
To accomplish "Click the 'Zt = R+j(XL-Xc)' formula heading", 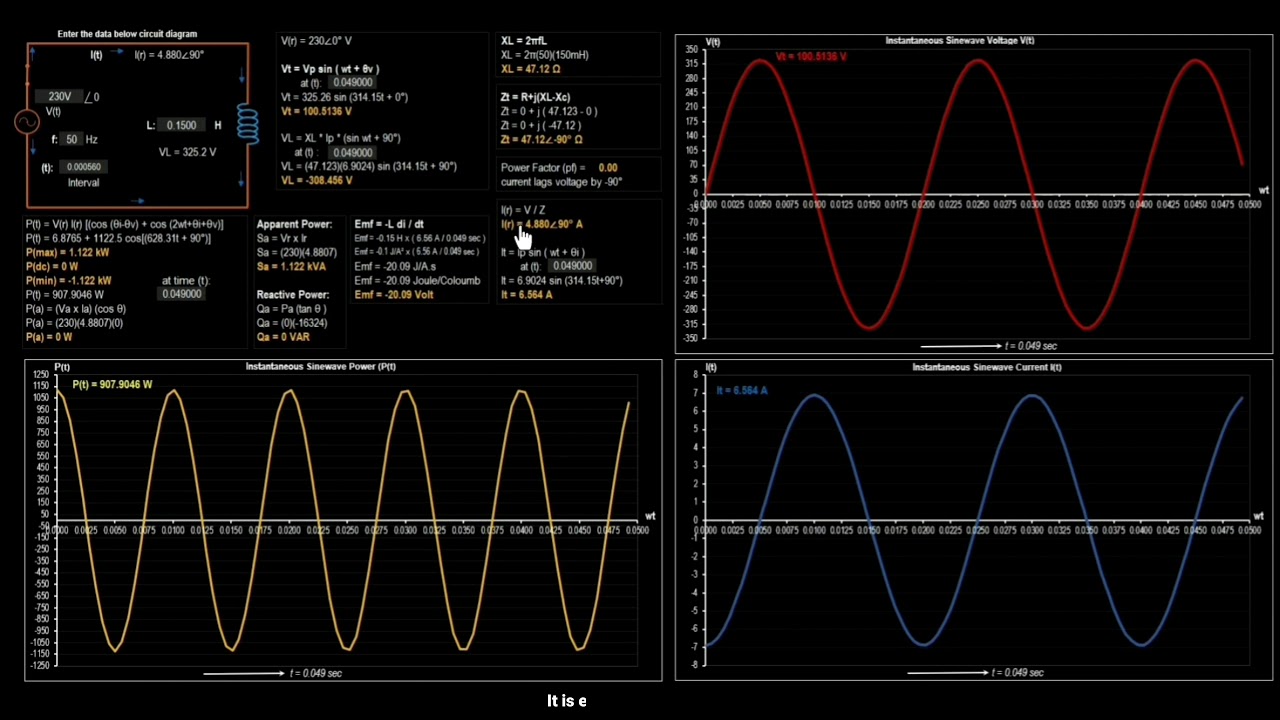I will coord(536,97).
